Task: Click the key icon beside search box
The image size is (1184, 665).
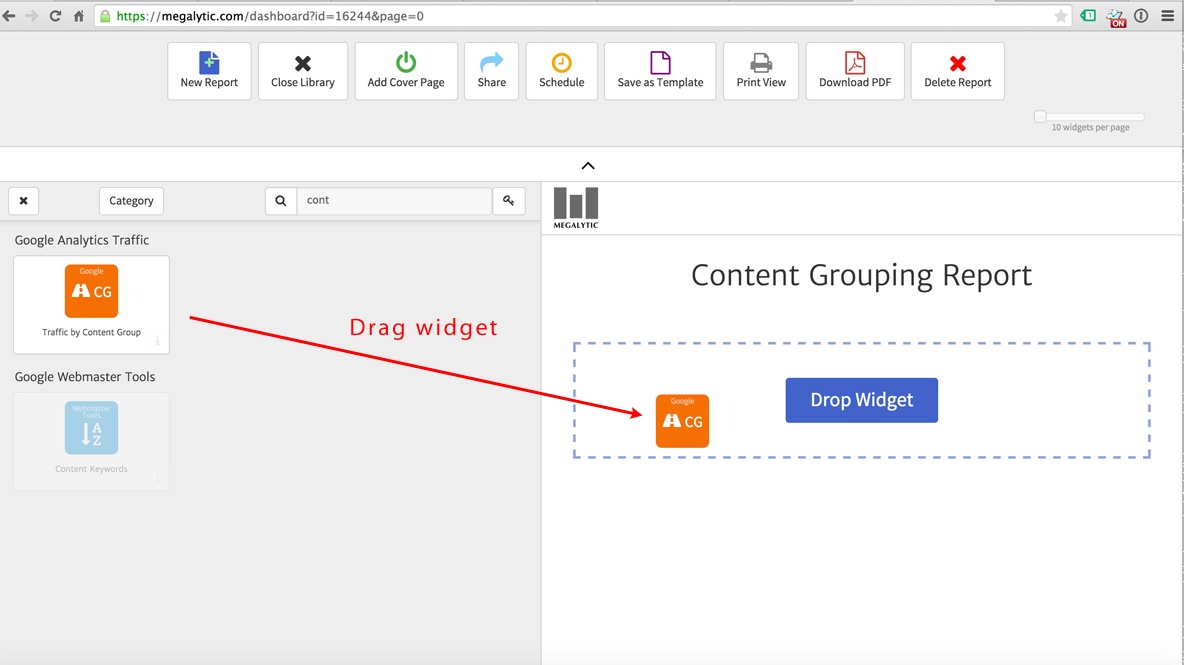Action: pos(509,201)
